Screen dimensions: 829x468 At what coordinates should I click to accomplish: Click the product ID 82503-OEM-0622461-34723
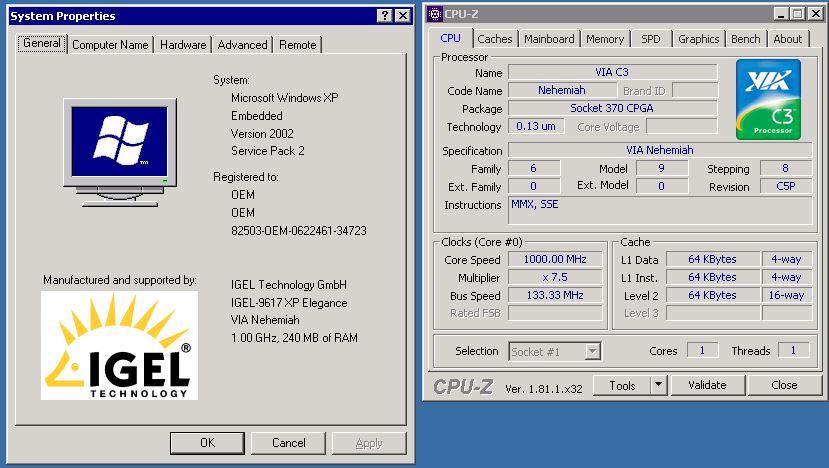point(299,231)
